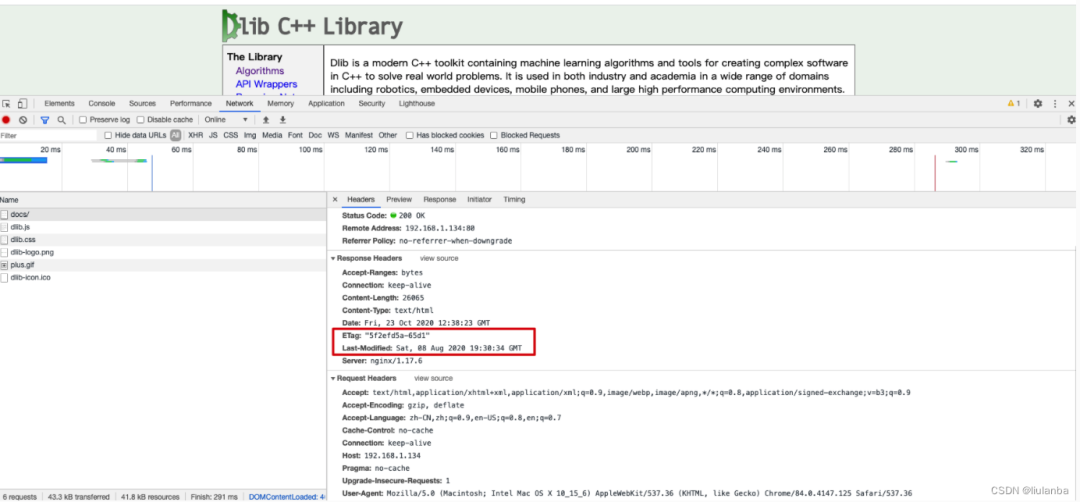Select the plus.gif request
This screenshot has width=1080, height=502.
tap(163, 265)
